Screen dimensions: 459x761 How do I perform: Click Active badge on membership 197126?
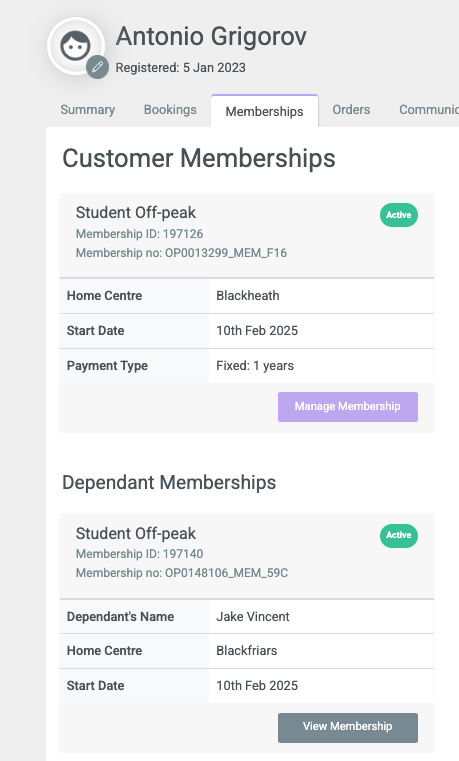coord(399,215)
